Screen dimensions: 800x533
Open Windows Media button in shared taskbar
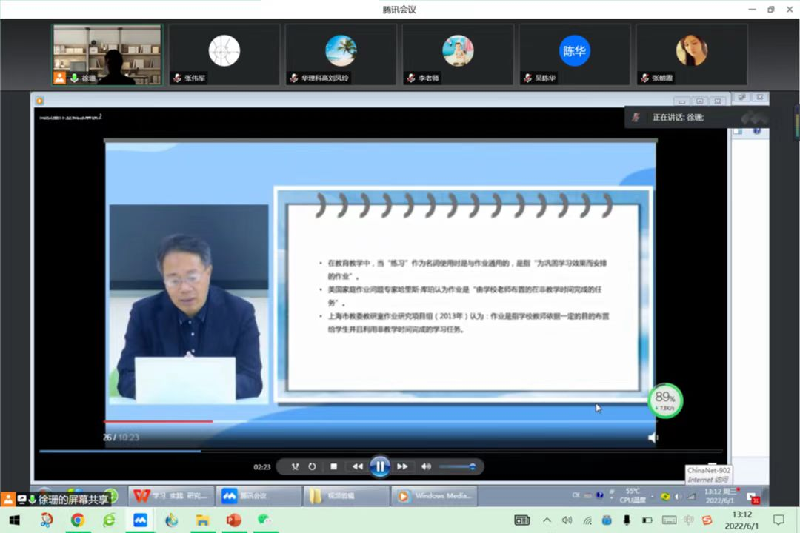tap(434, 496)
